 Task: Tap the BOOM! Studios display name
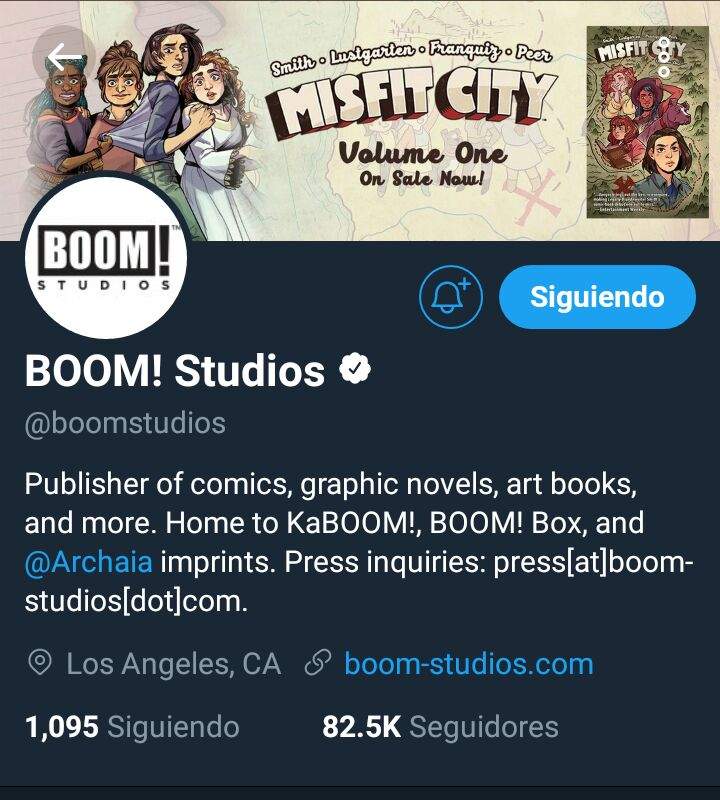tap(175, 370)
